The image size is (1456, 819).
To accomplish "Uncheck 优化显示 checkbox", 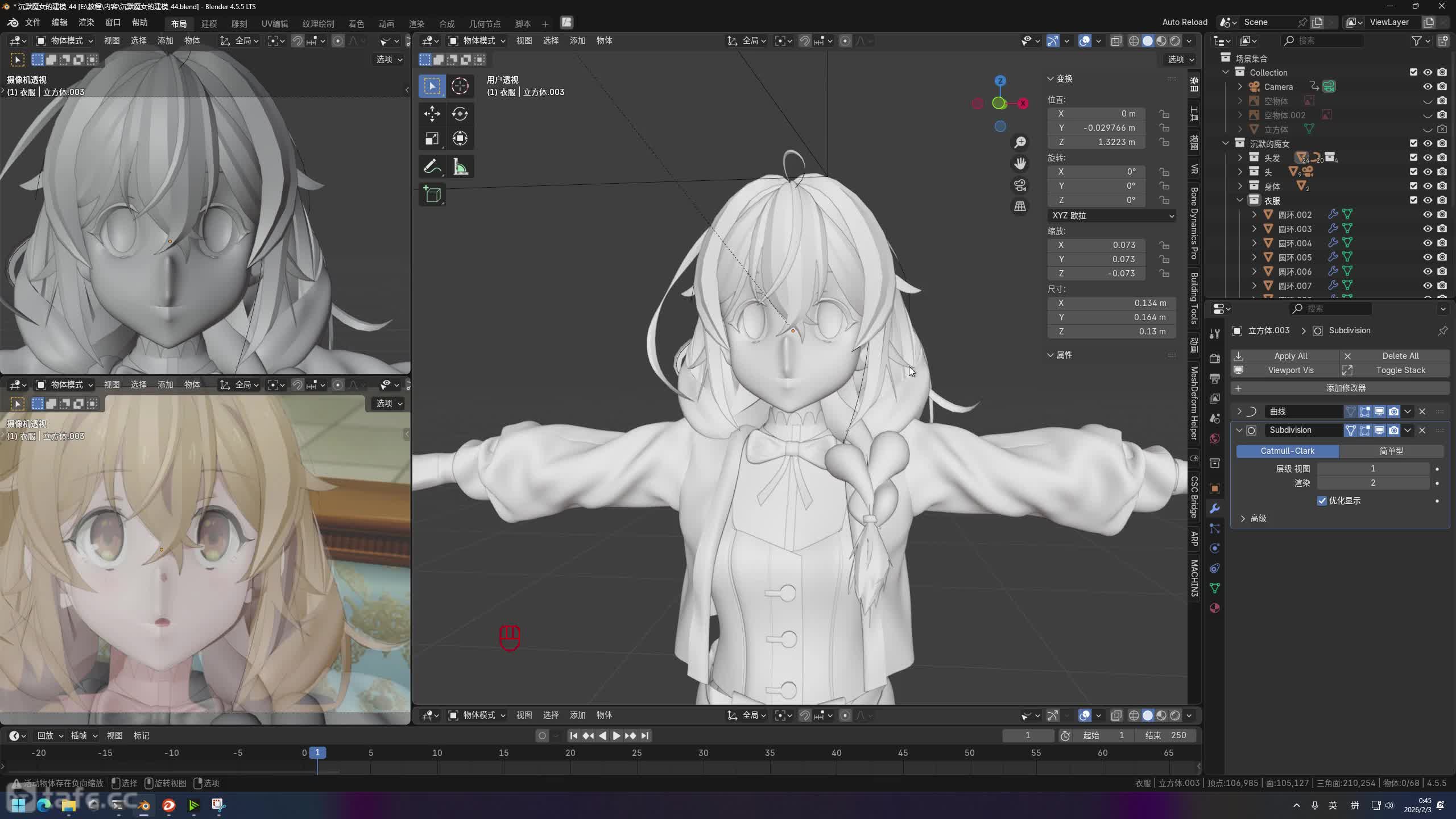I will coord(1322,500).
